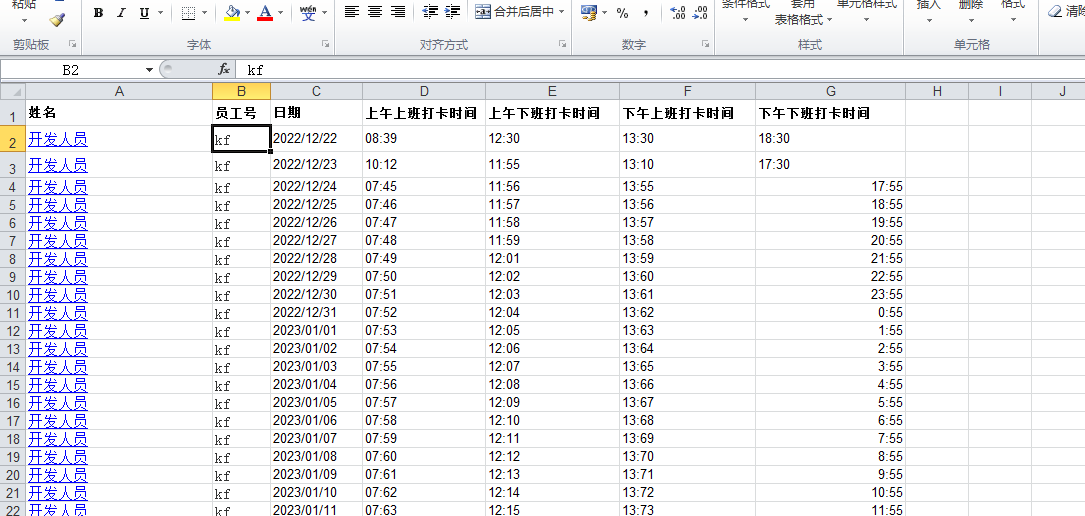Expand the font color dropdown arrow
The image size is (1085, 516).
pyautogui.click(x=280, y=13)
